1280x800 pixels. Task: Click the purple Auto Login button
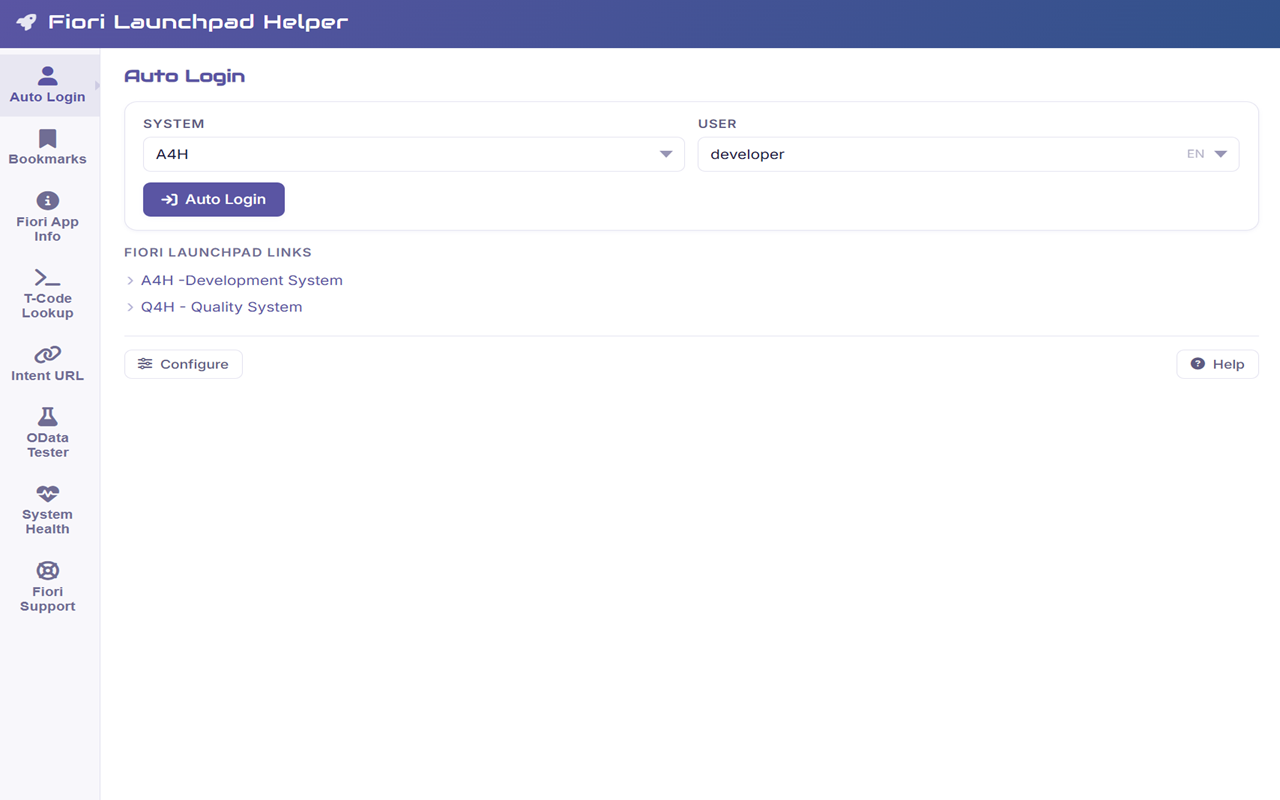click(x=214, y=199)
